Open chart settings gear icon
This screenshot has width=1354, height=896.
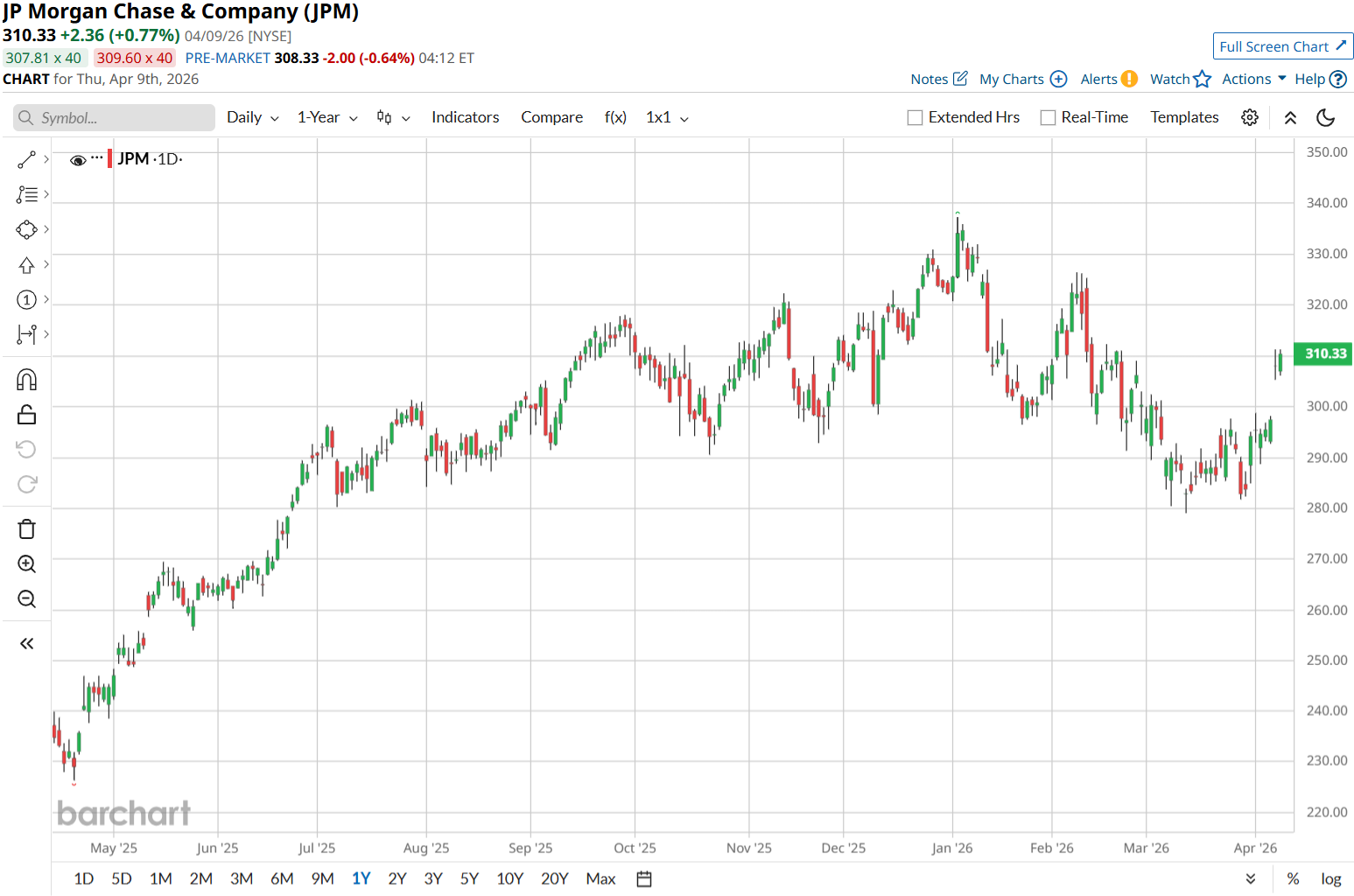pos(1250,117)
